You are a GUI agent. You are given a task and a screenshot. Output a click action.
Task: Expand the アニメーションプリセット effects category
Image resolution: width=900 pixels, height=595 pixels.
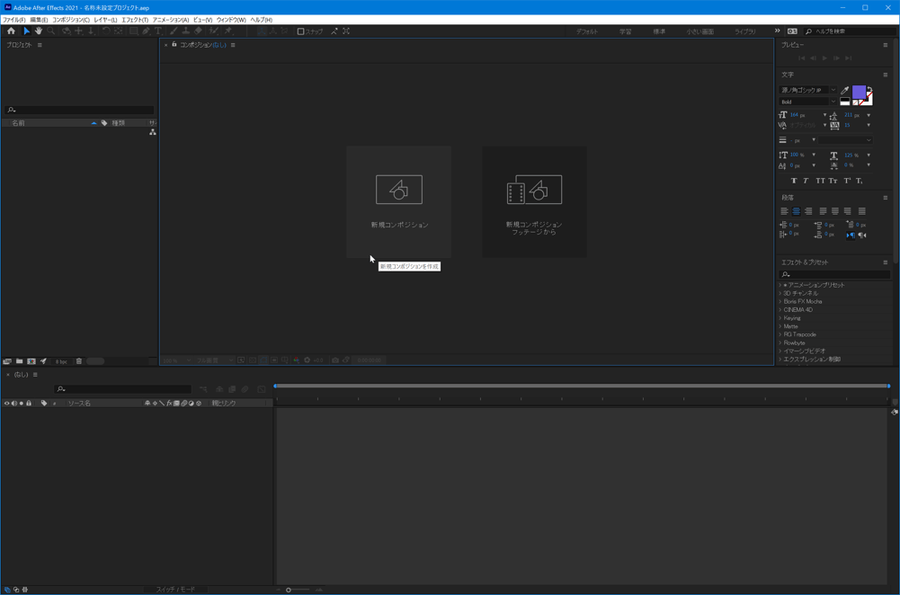(x=780, y=285)
